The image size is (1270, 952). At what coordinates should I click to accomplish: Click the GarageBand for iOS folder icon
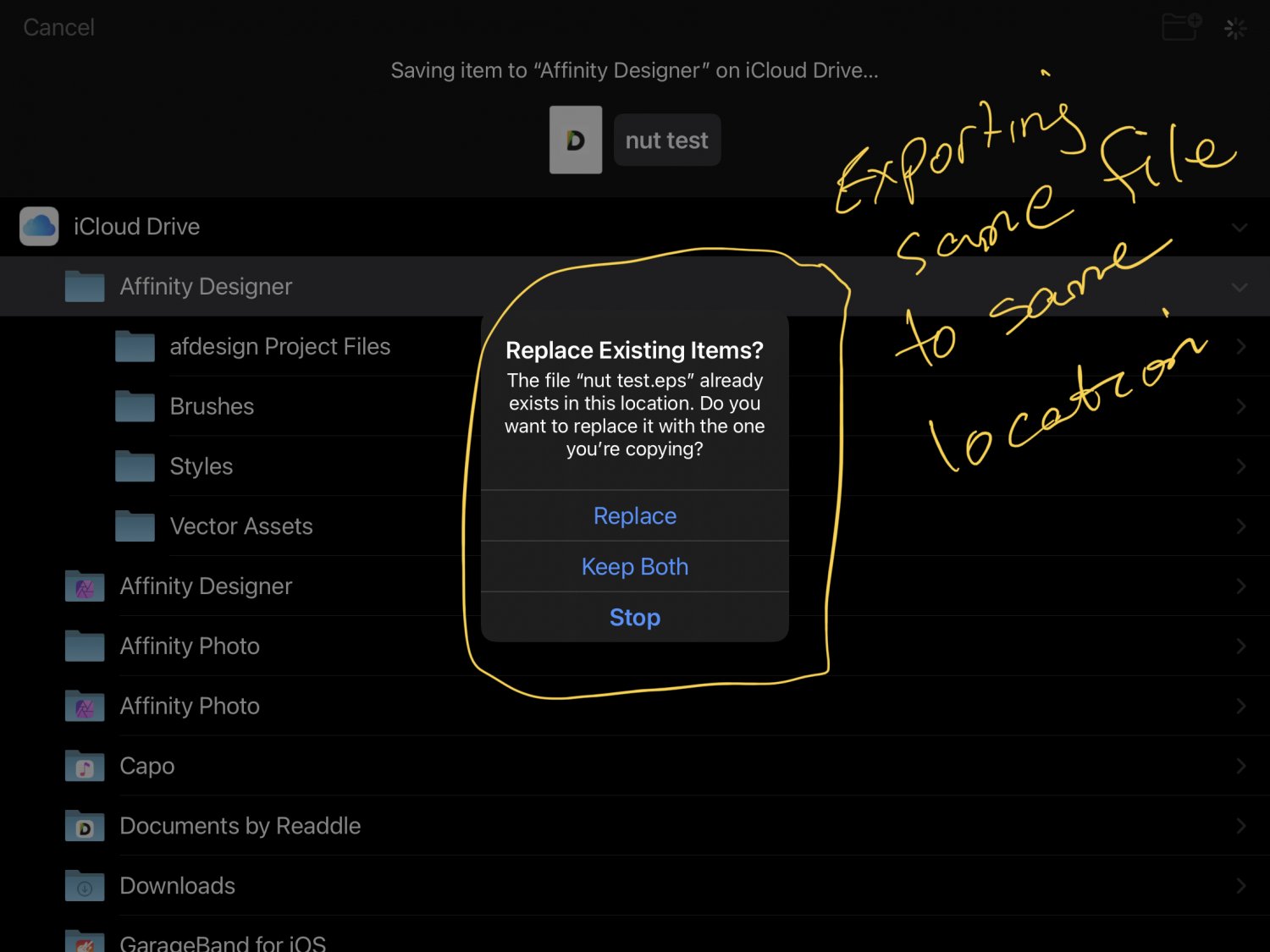pos(83,941)
